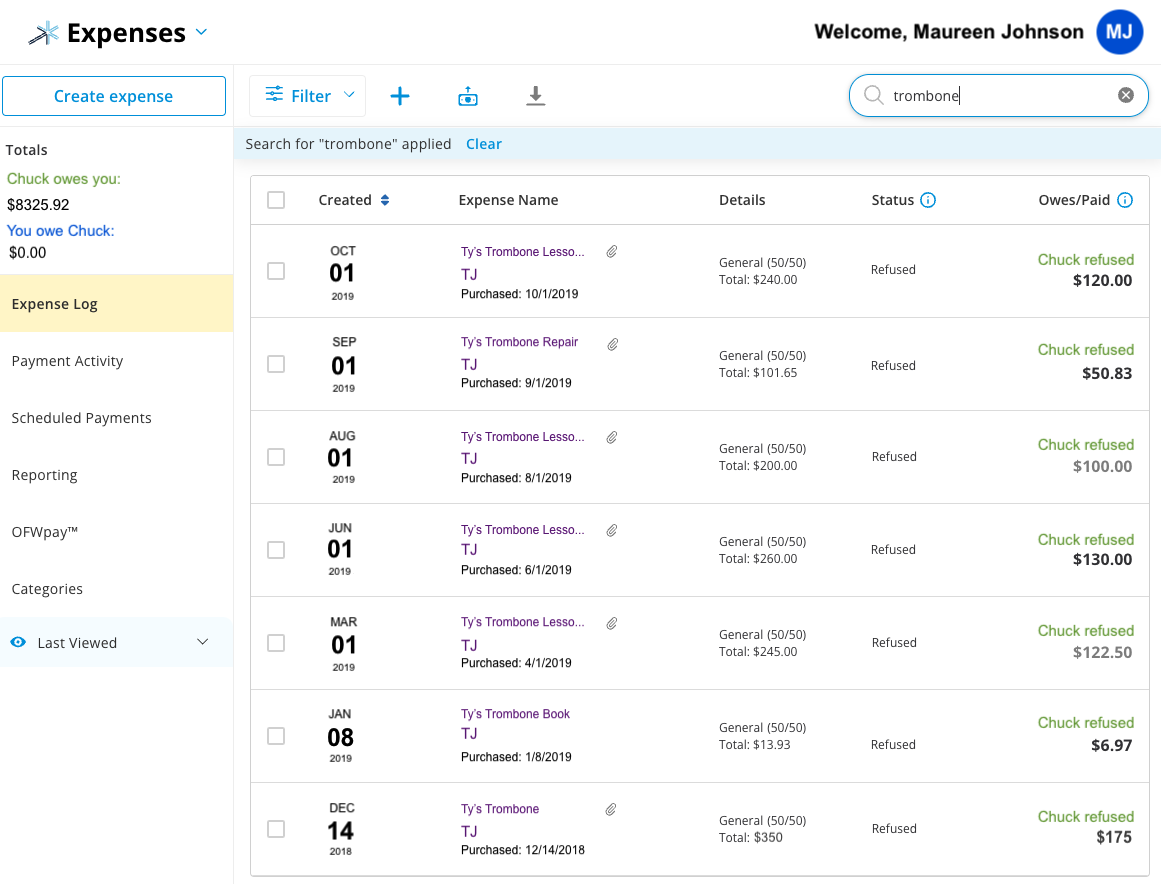Viewport: 1161px width, 884px height.
Task: Click TJ under Ty's Trombone Repair
Action: click(469, 364)
